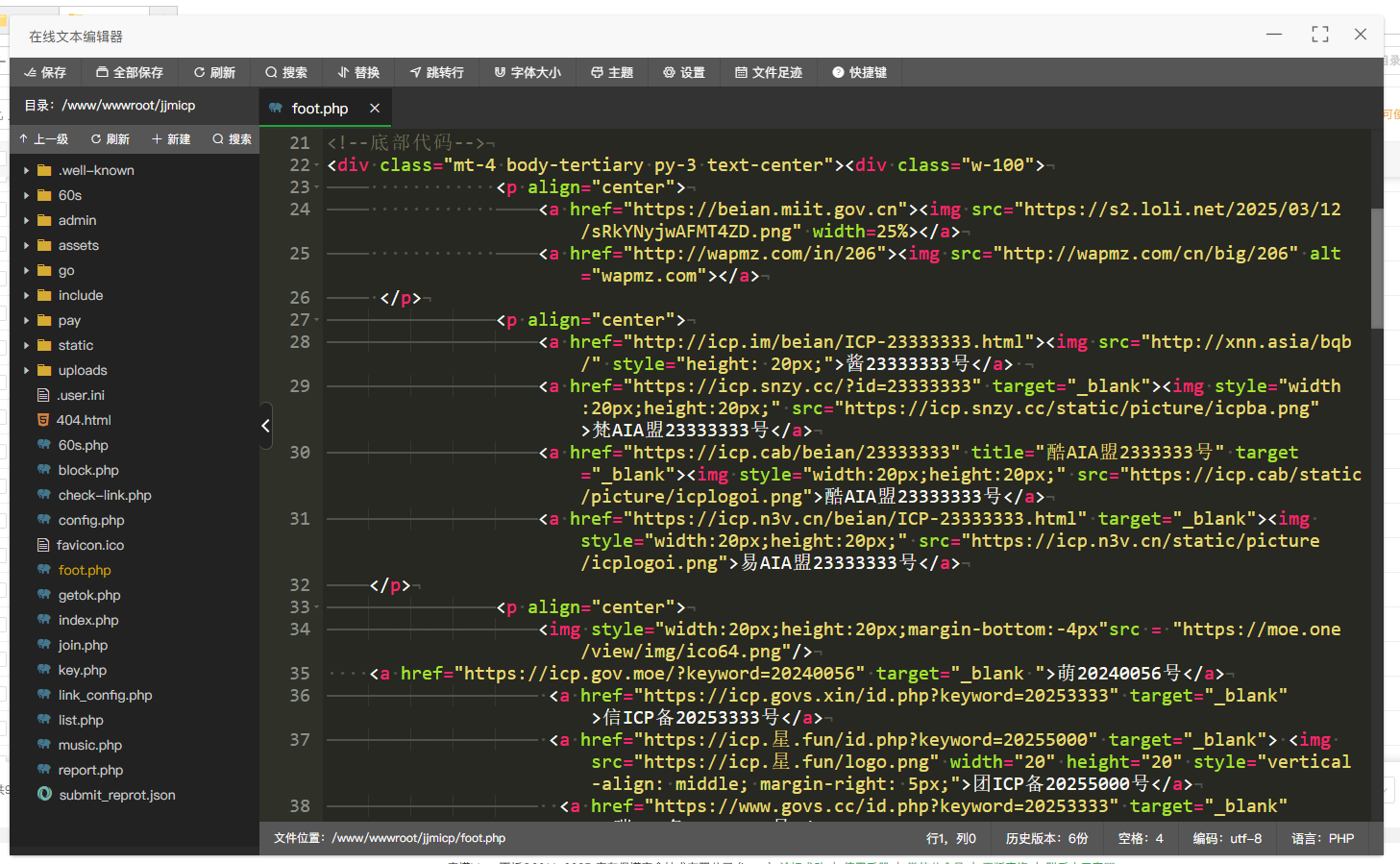Click the editor vertical scrollbar thumb
This screenshot has width=1400, height=864.
point(1377,268)
